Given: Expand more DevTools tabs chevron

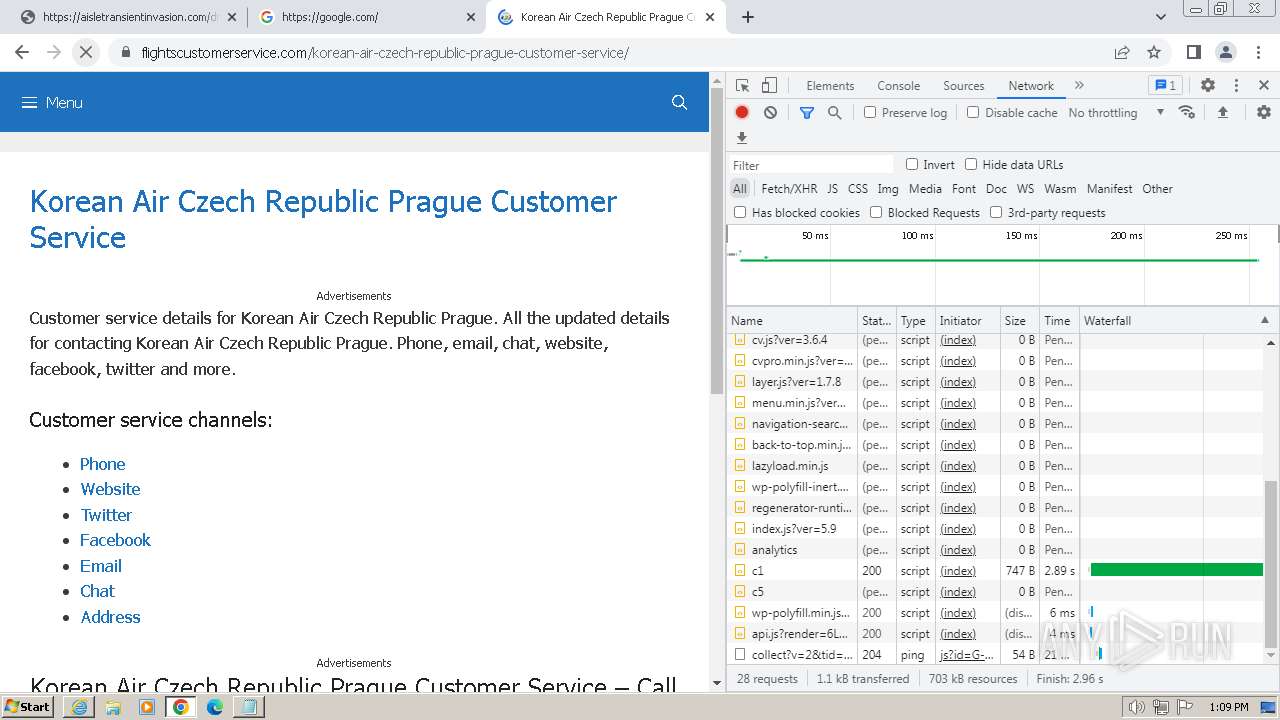Looking at the screenshot, I should point(1079,86).
